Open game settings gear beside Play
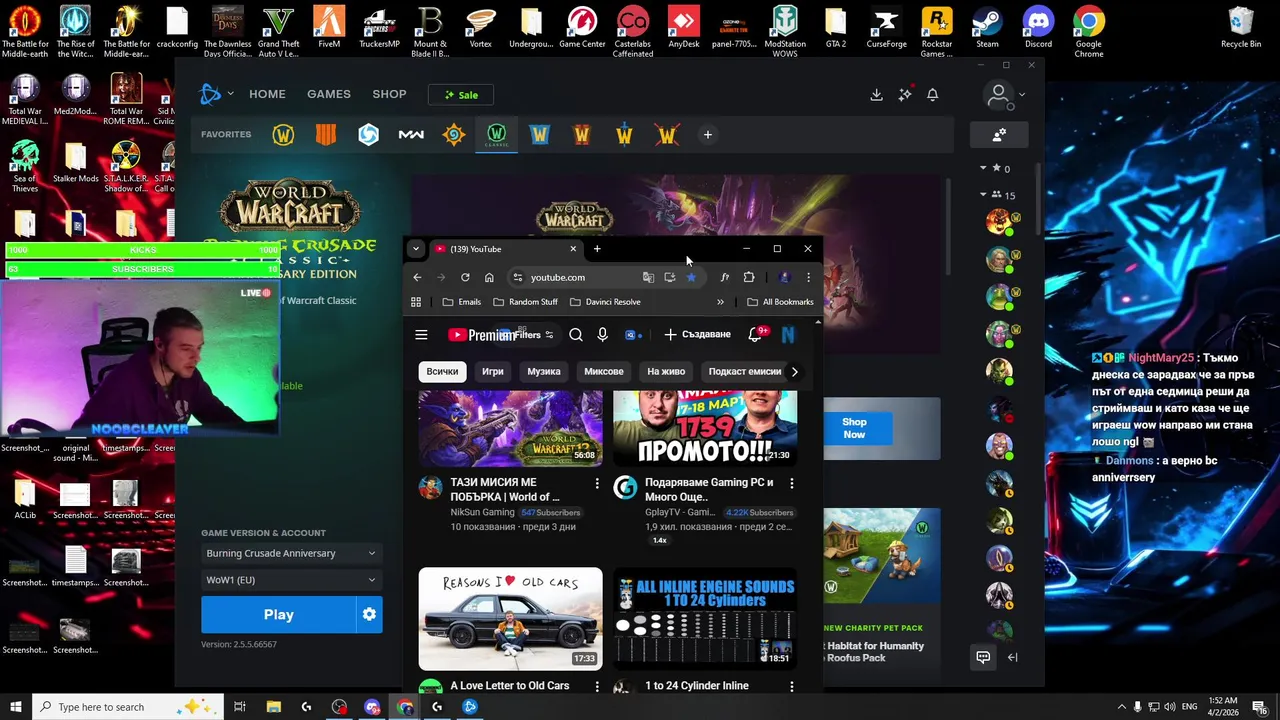The image size is (1280, 720). 369,614
